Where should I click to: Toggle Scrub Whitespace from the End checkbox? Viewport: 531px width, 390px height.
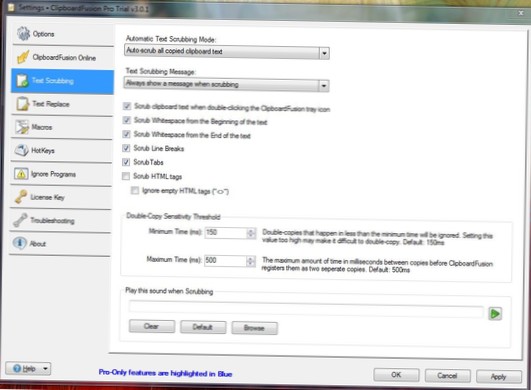pyautogui.click(x=126, y=134)
